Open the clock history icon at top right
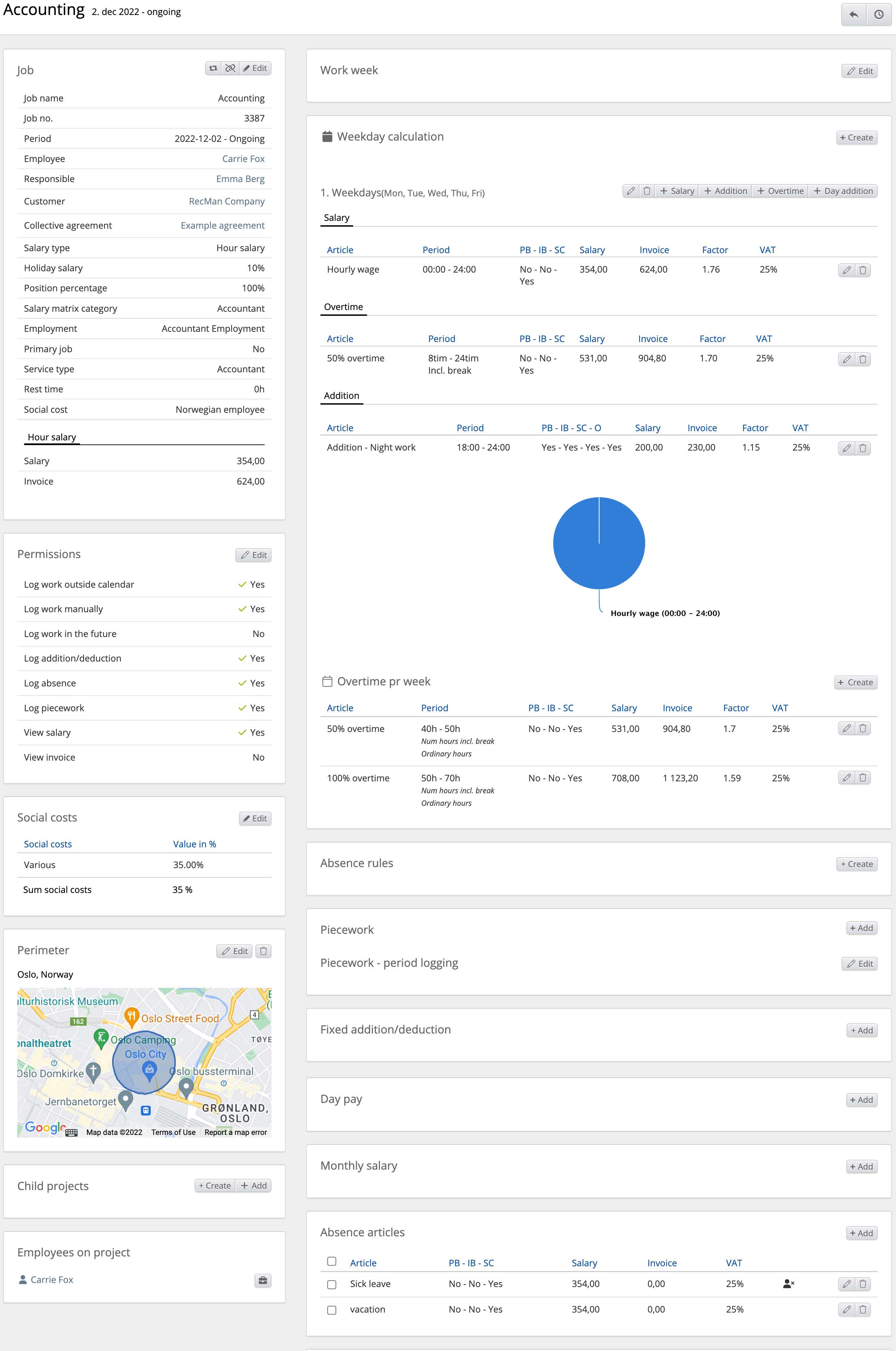 point(879,14)
